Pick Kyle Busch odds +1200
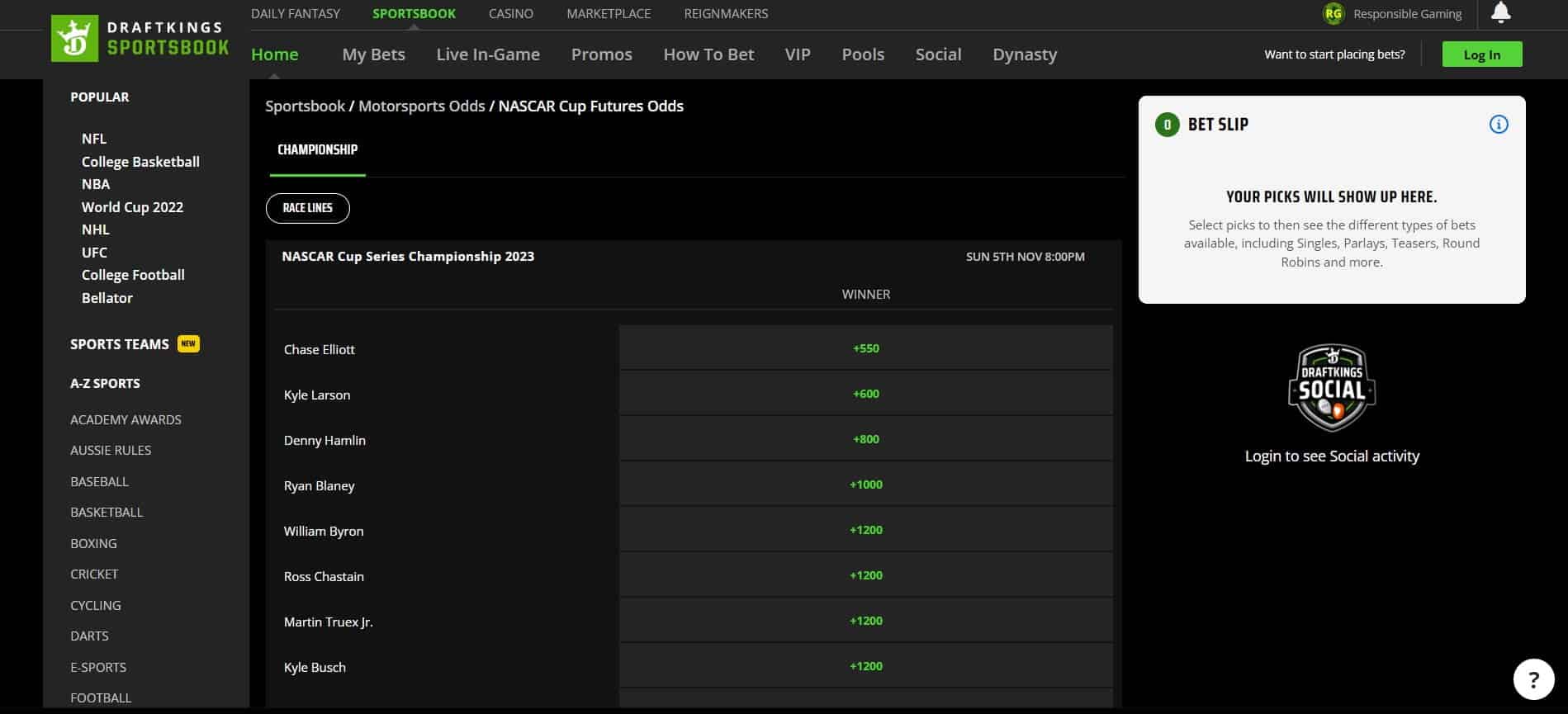The height and width of the screenshot is (714, 1568). pyautogui.click(x=866, y=666)
